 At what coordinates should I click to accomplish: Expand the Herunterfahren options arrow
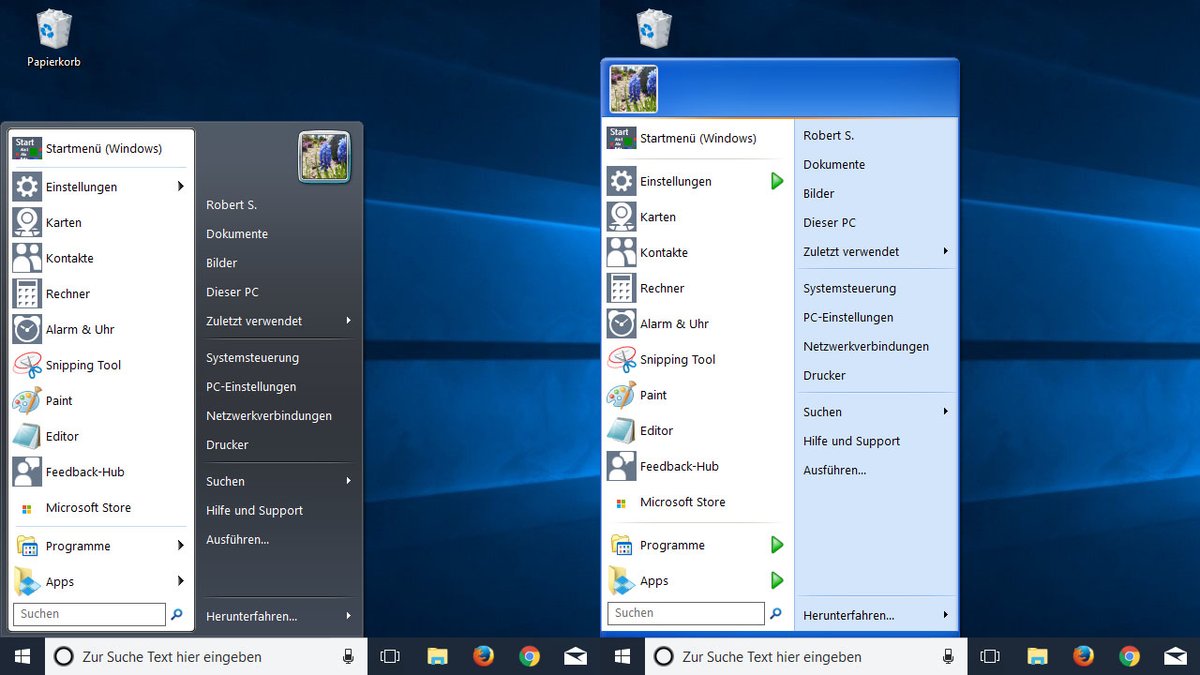tap(348, 616)
